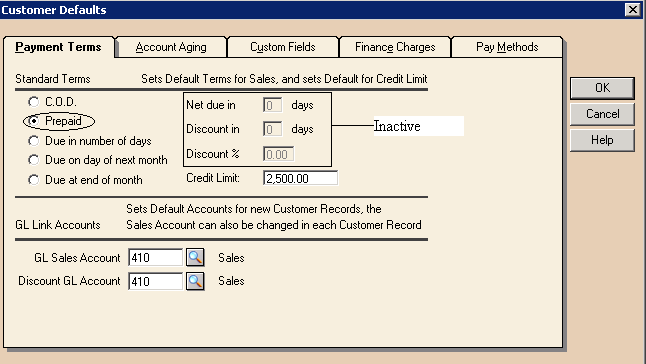Go to the Finance Charges tab
Image resolution: width=646 pixels, height=364 pixels.
tap(395, 47)
